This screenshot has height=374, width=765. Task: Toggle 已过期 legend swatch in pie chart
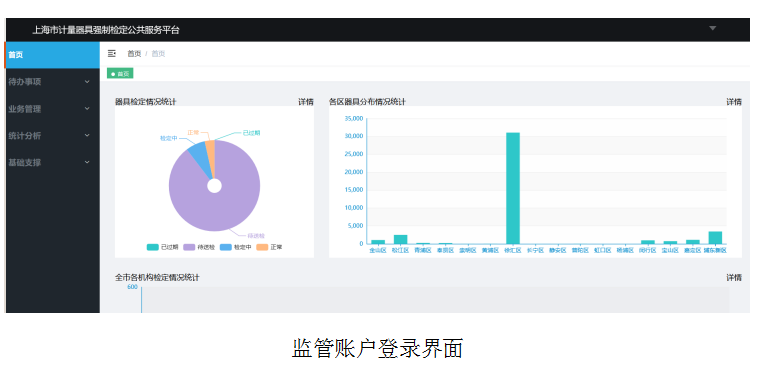click(153, 247)
